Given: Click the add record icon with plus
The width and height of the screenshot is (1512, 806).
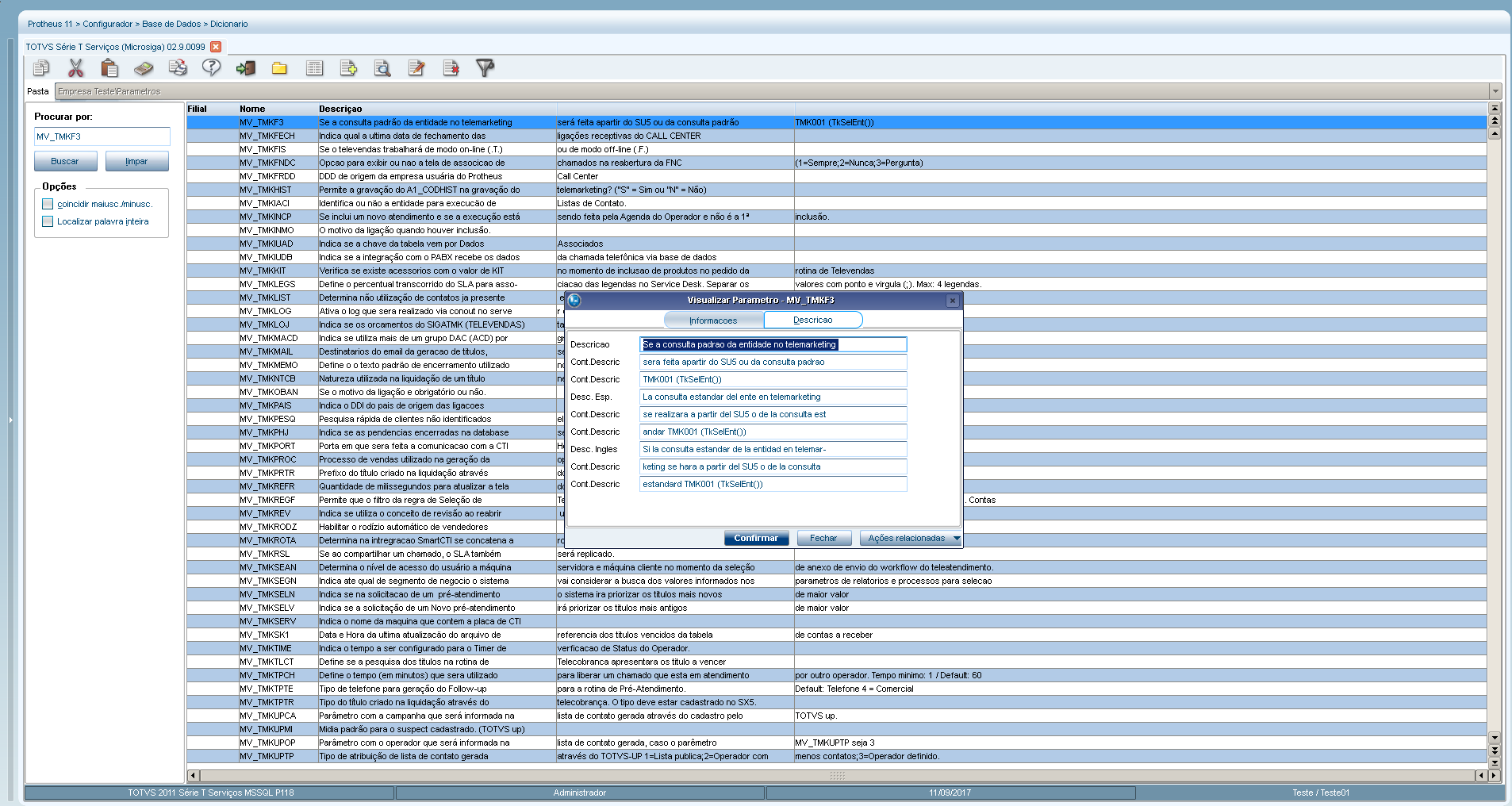Looking at the screenshot, I should (348, 68).
